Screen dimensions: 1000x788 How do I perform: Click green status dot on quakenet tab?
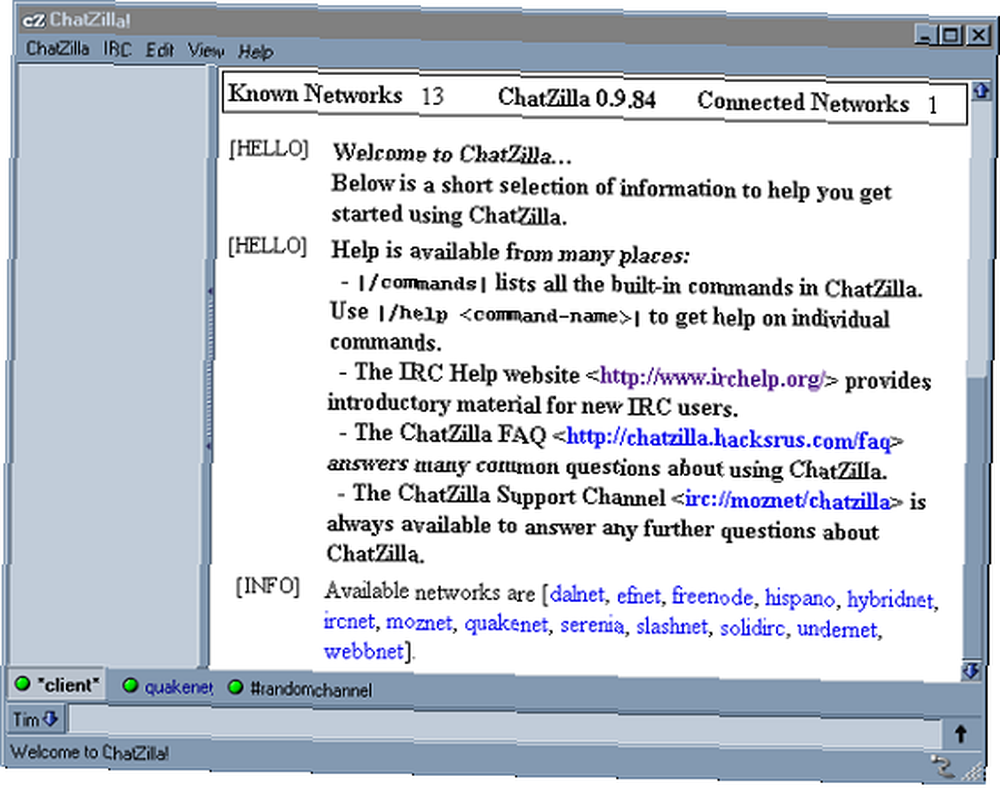[131, 685]
